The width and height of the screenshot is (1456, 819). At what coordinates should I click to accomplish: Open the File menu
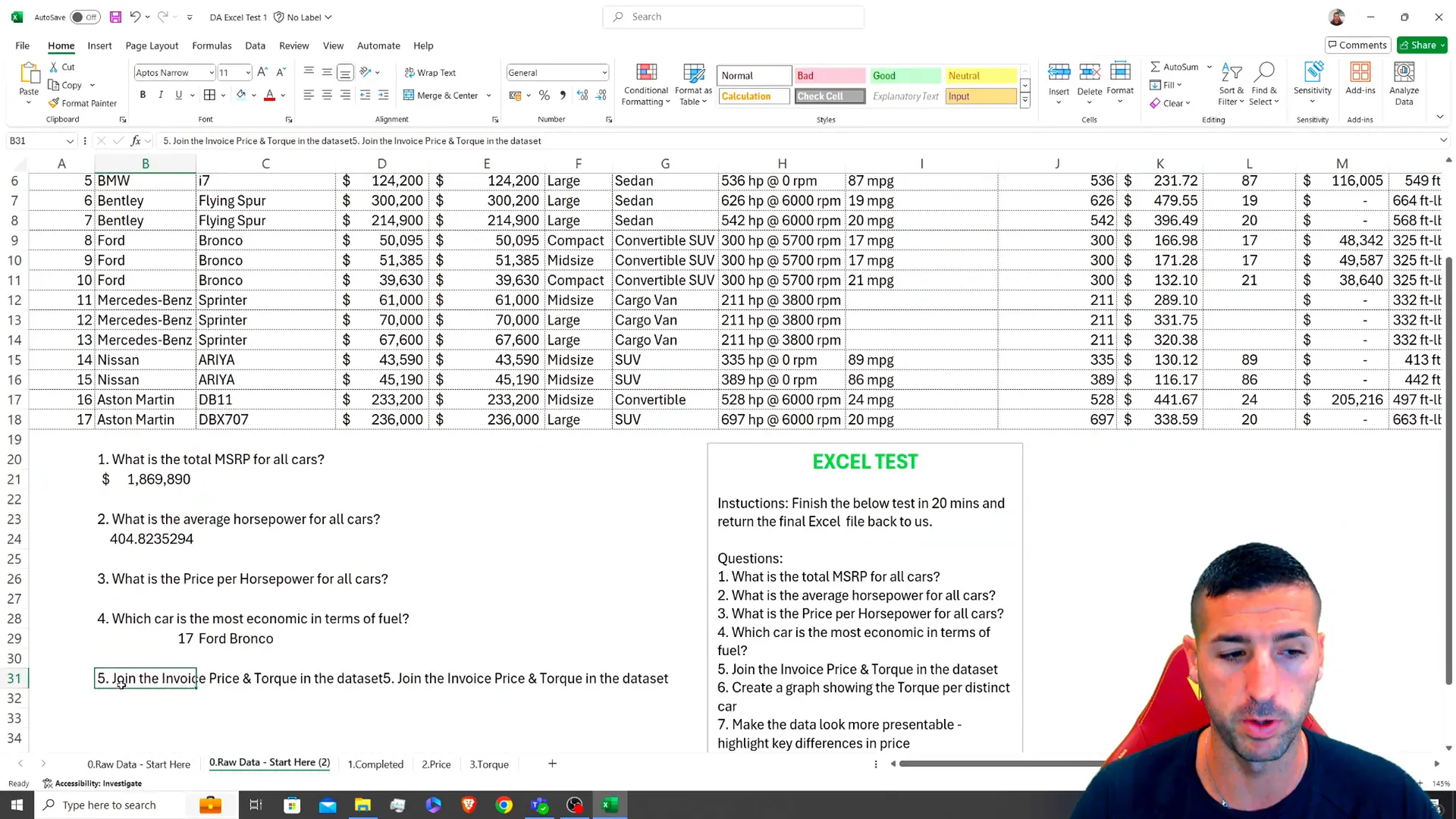tap(23, 45)
